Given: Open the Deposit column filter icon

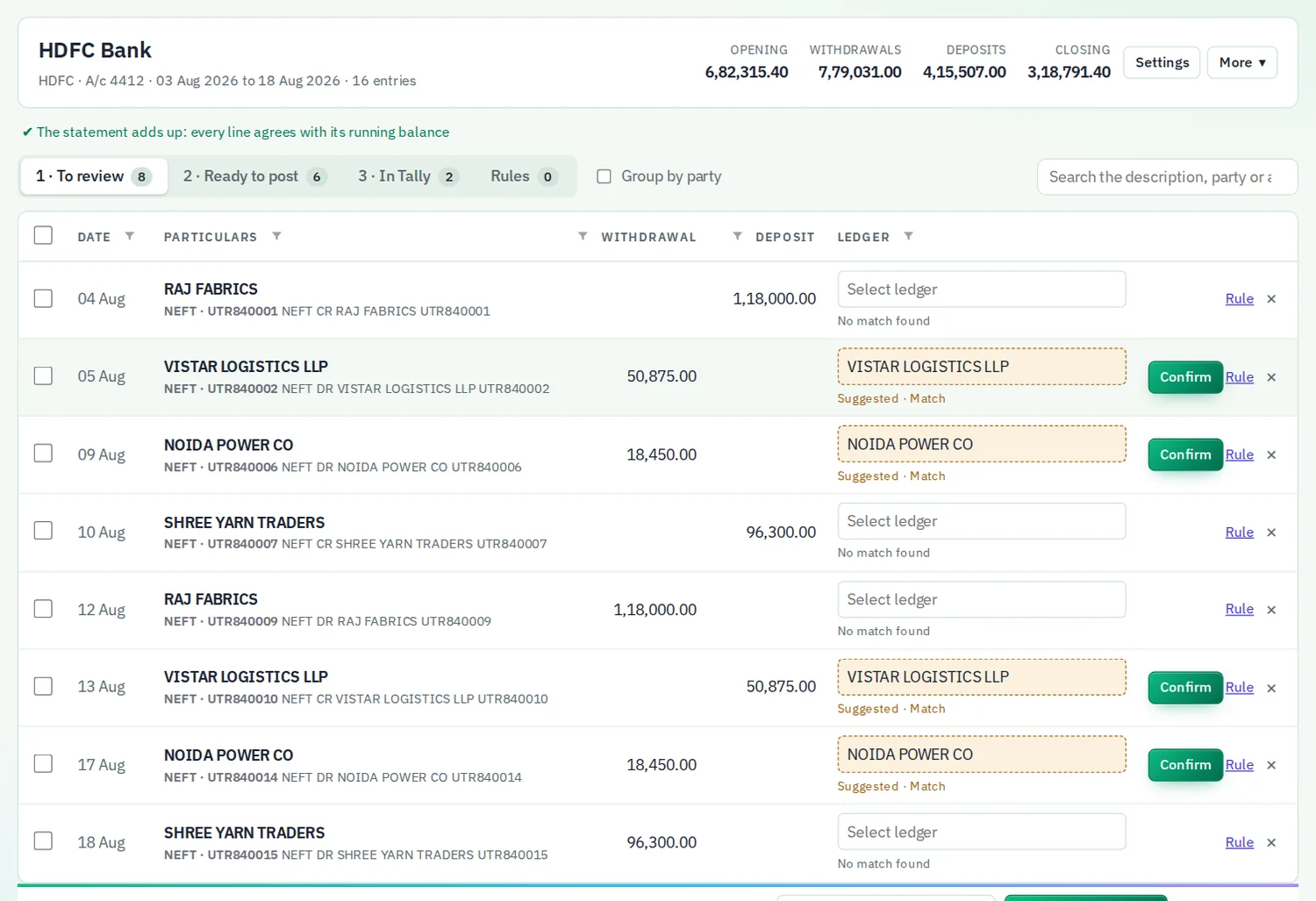Looking at the screenshot, I should tap(737, 236).
